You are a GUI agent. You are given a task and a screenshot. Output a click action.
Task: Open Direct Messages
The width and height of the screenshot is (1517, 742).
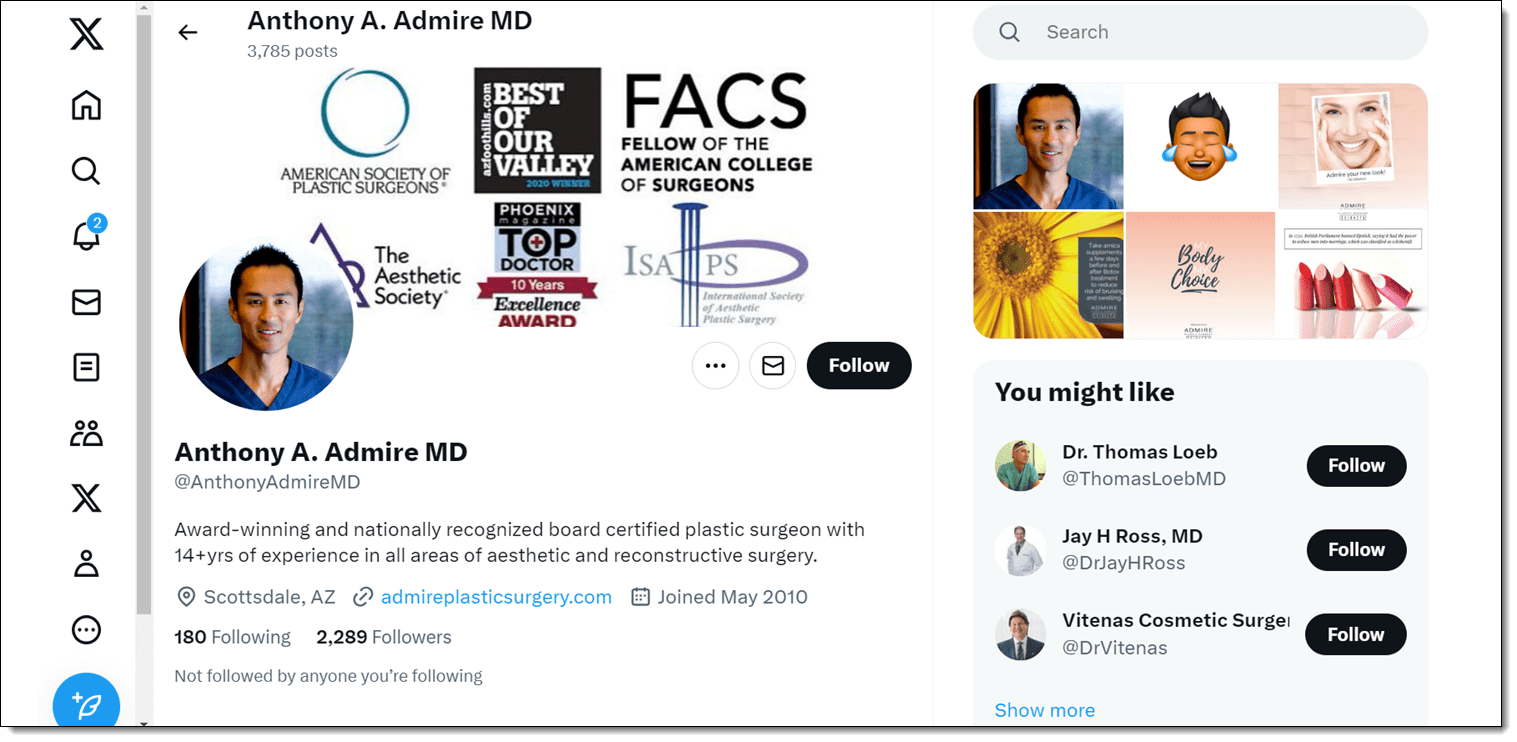86,302
